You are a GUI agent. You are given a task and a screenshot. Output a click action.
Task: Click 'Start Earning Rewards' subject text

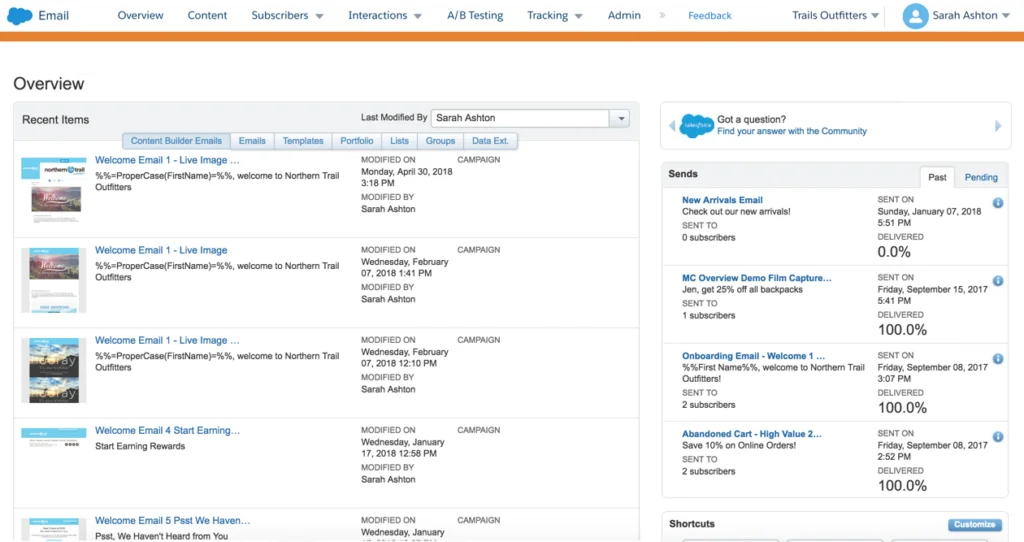click(x=140, y=447)
